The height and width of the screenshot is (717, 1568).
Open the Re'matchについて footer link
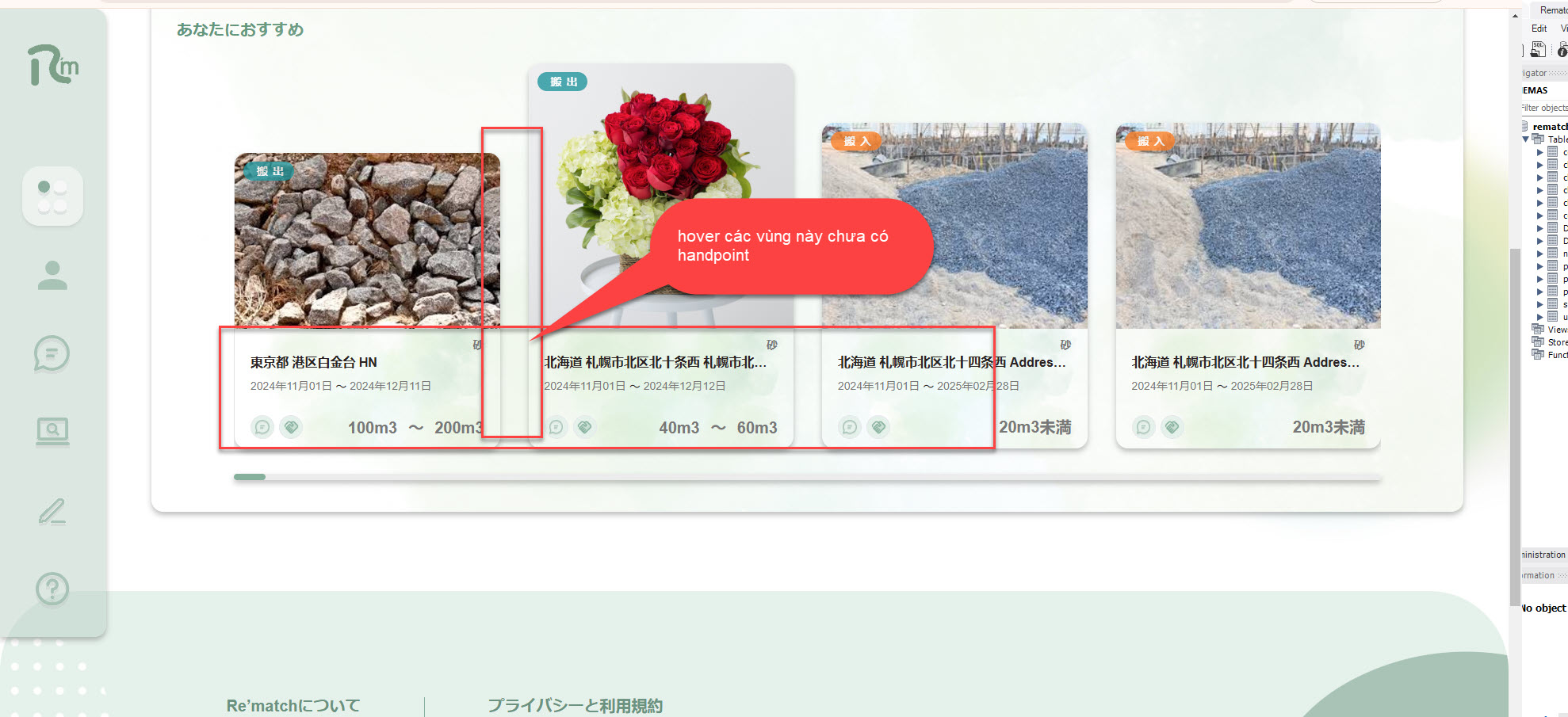(x=293, y=705)
